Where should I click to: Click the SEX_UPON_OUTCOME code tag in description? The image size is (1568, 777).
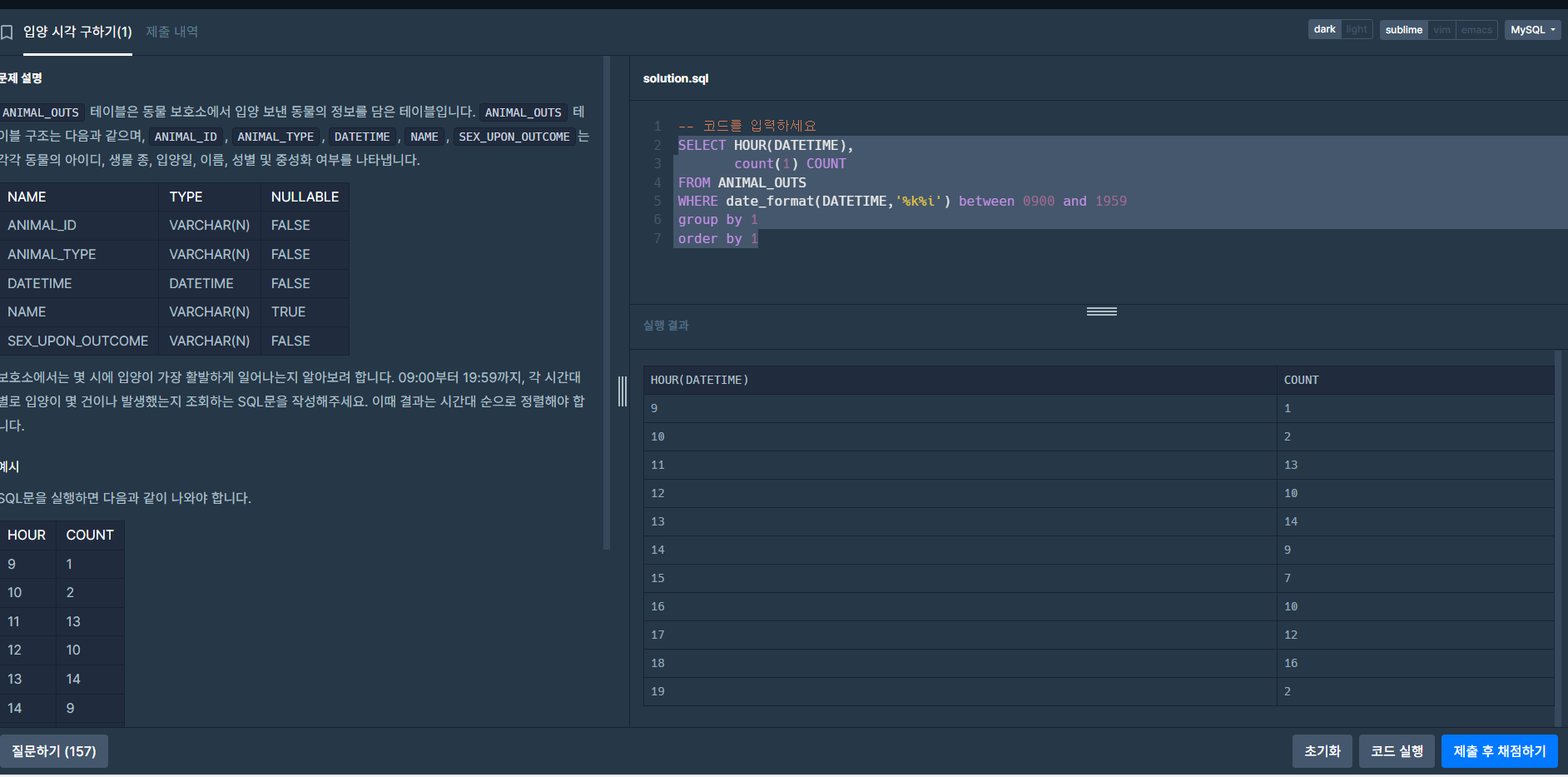[x=514, y=137]
